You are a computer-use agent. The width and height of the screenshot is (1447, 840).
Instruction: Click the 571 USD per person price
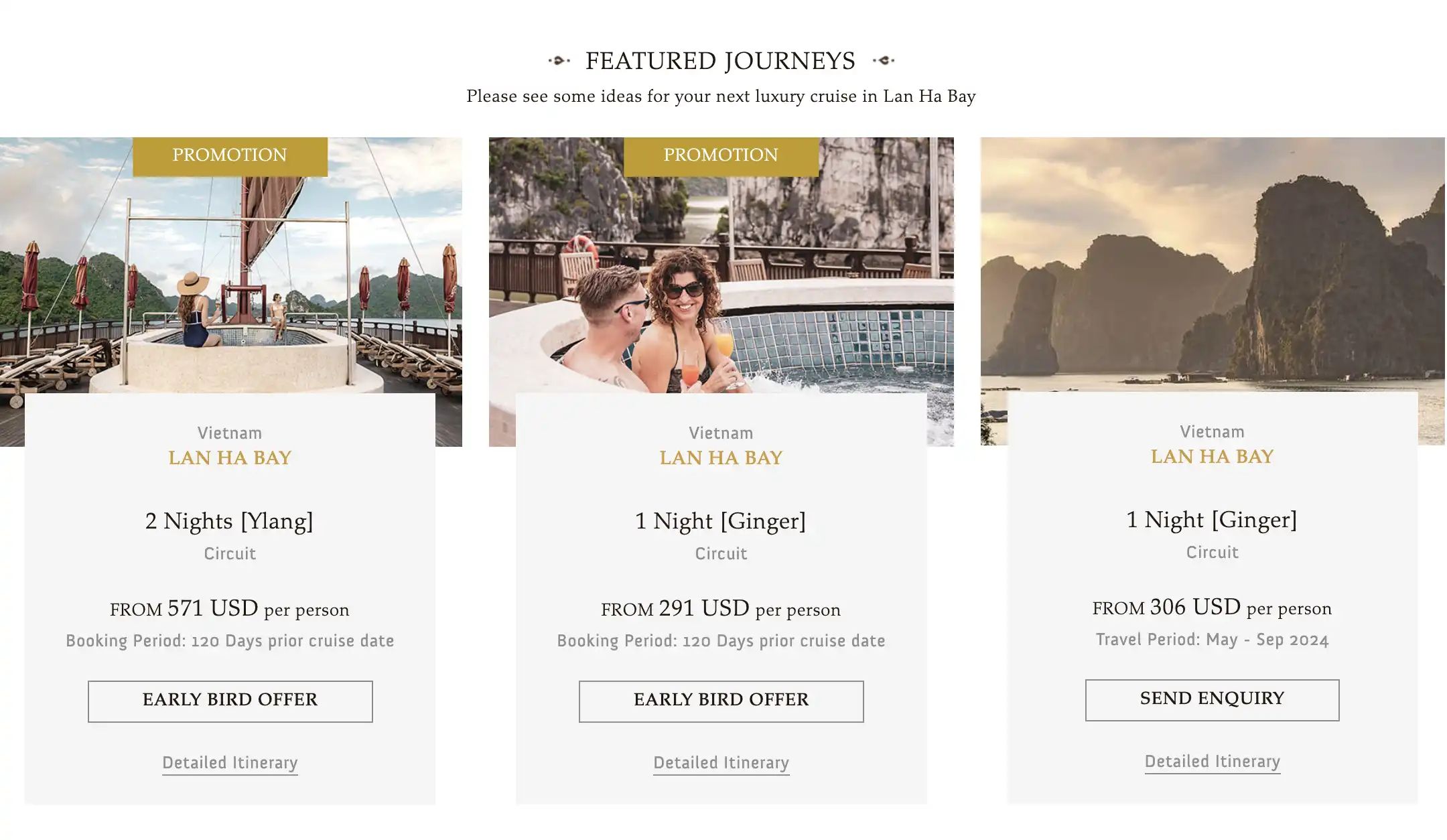coord(230,609)
